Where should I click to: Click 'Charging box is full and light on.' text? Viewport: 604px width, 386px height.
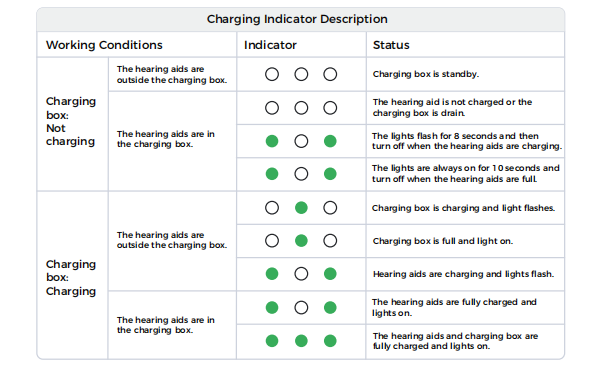[443, 241]
